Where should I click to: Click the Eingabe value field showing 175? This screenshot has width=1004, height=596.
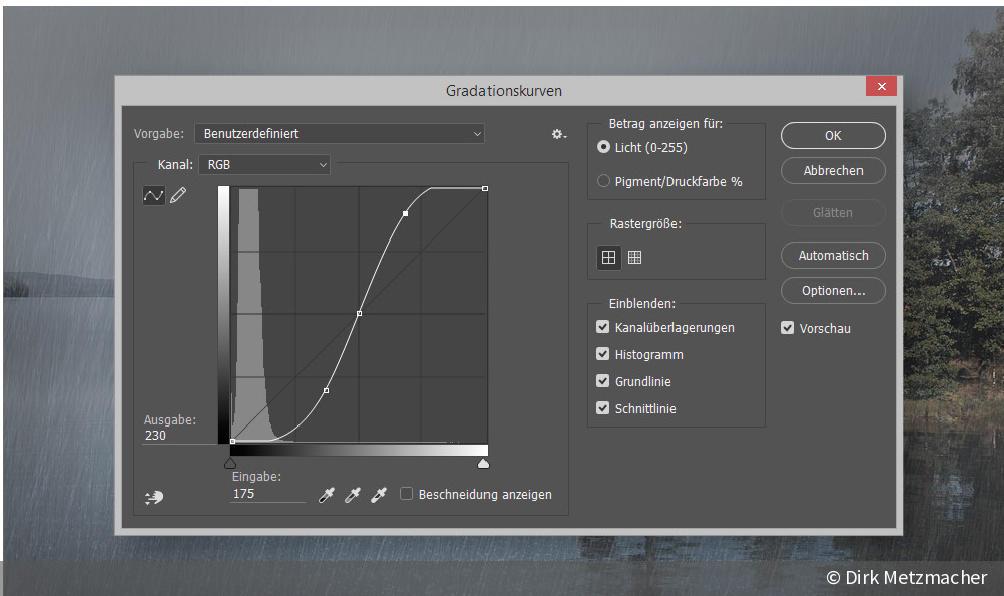[x=244, y=493]
